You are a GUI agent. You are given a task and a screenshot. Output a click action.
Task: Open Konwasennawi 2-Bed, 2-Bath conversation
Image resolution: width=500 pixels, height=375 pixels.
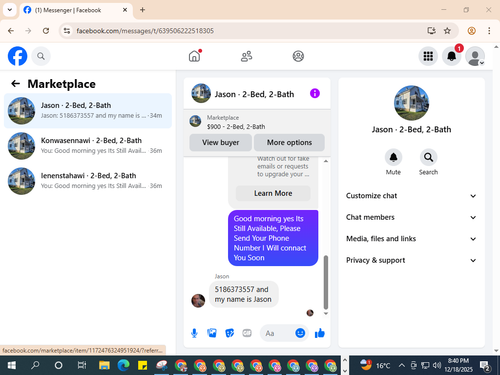88,146
